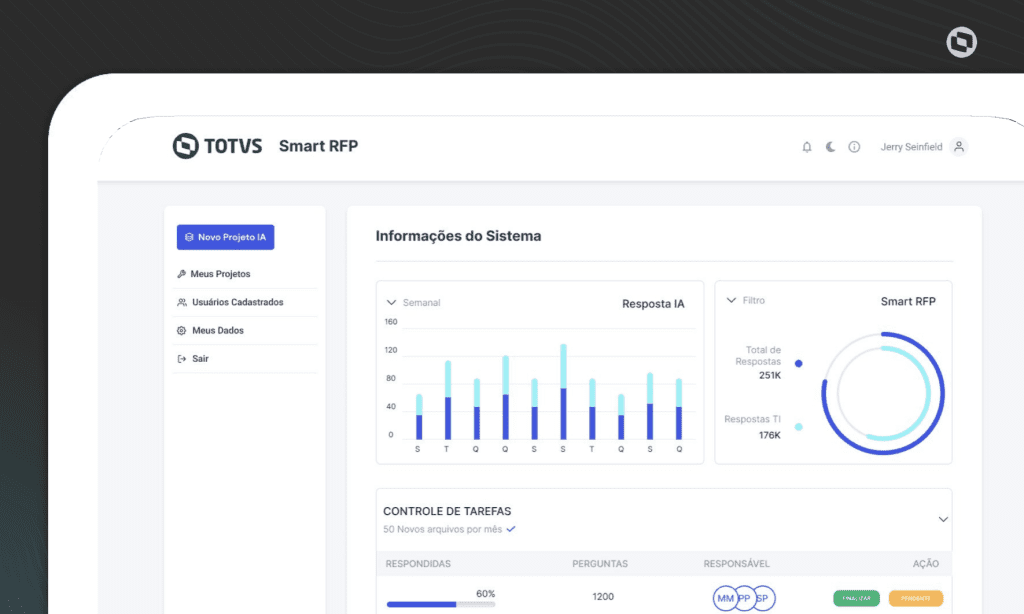Screen dimensions: 1024x614
Task: Click the 60% progress bar
Action: (x=441, y=604)
